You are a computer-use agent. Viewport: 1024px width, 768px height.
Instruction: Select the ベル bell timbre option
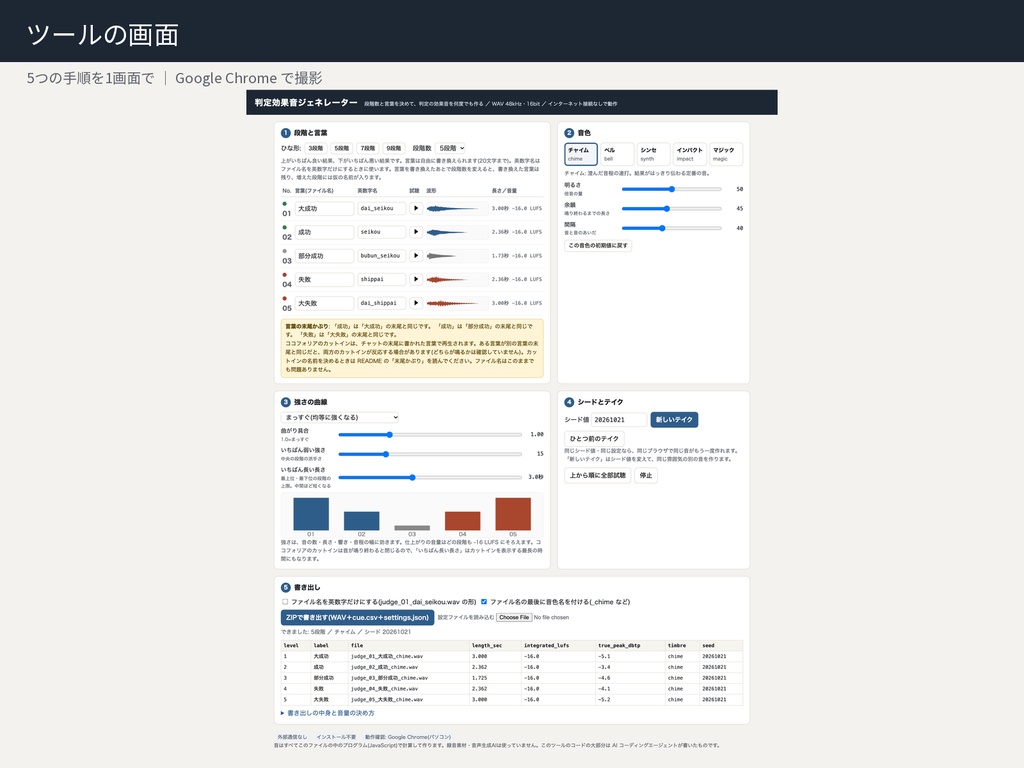(616, 154)
